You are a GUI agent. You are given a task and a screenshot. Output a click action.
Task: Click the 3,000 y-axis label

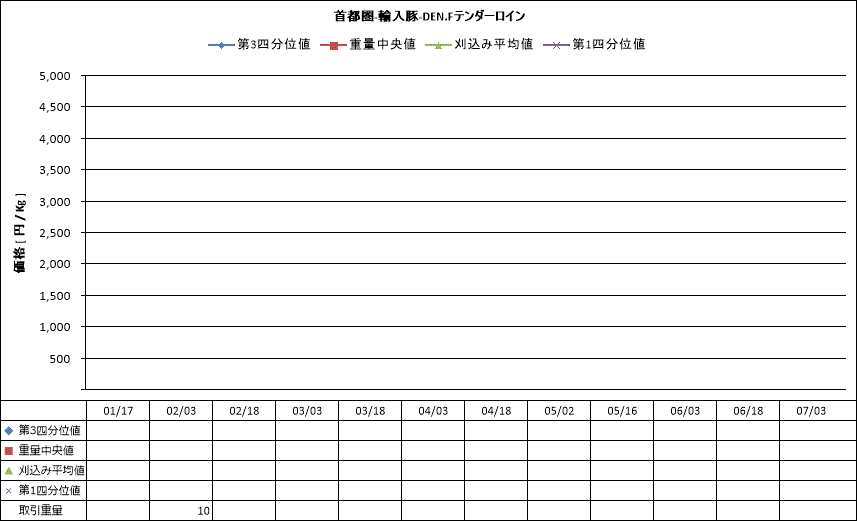point(55,202)
